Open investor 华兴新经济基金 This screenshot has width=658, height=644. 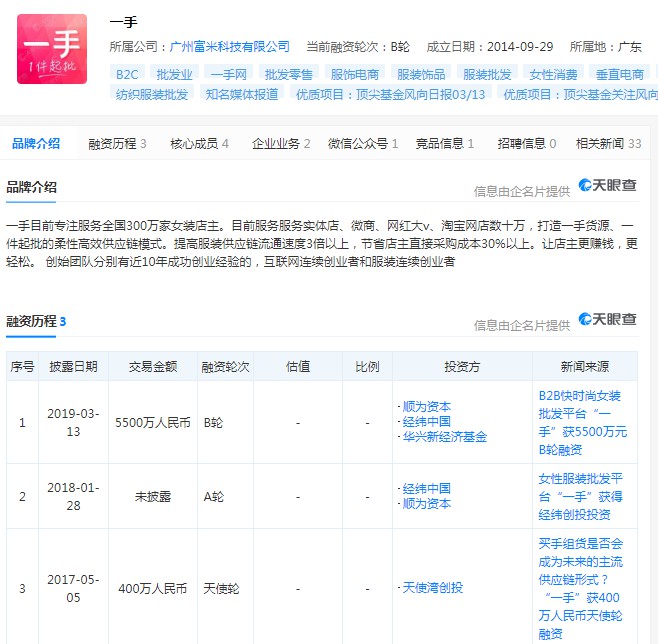(x=444, y=437)
